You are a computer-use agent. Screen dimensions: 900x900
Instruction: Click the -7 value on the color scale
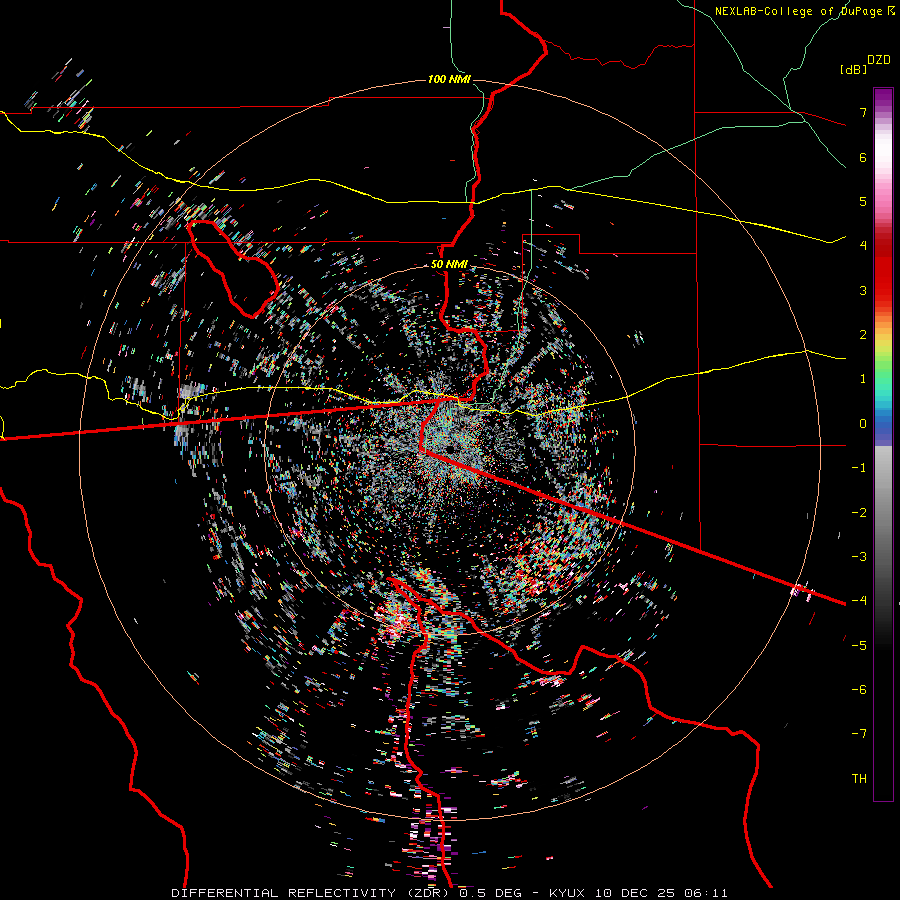click(x=859, y=734)
